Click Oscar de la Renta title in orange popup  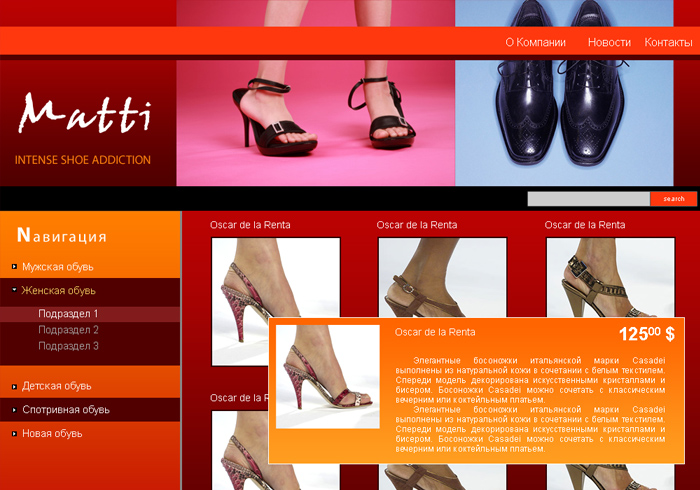coord(435,332)
